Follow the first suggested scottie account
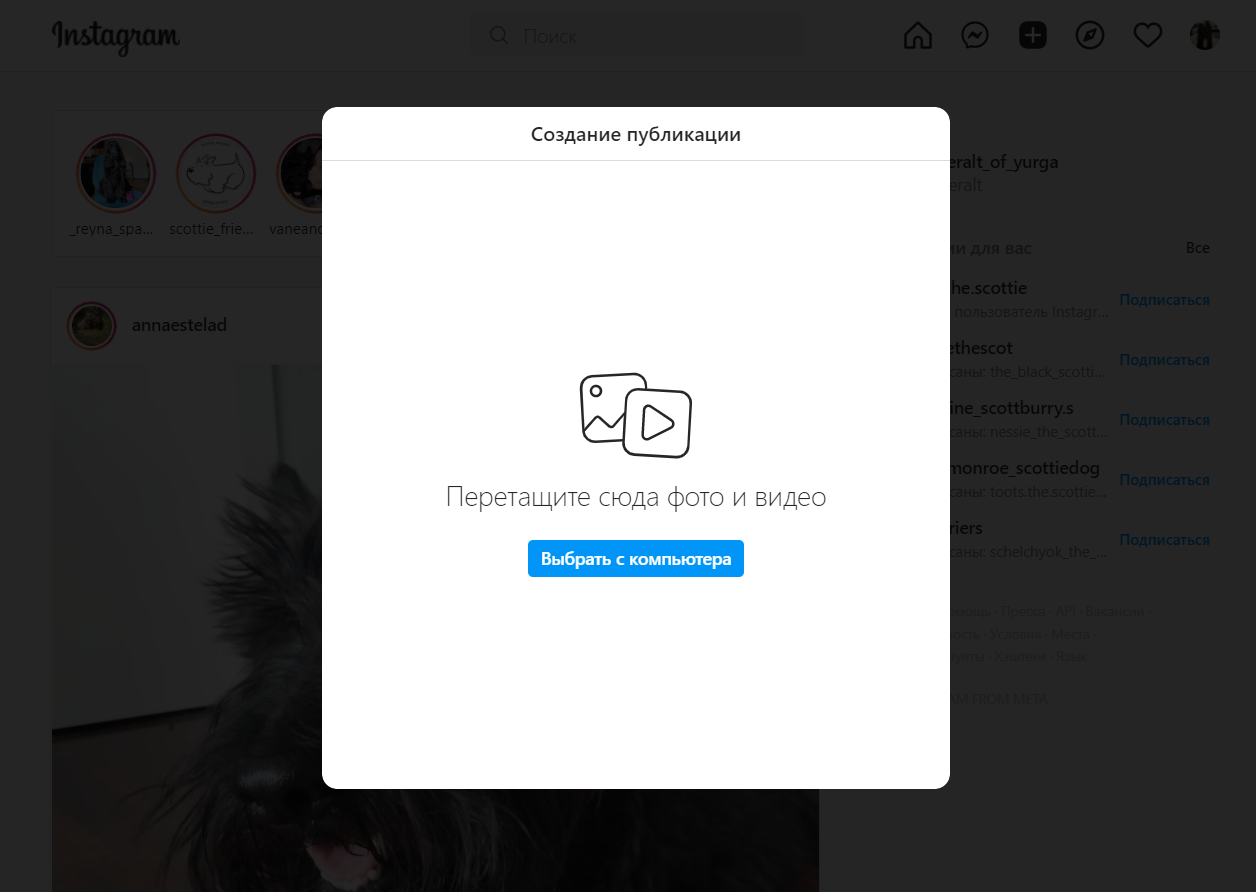1256x892 pixels. [x=1164, y=300]
